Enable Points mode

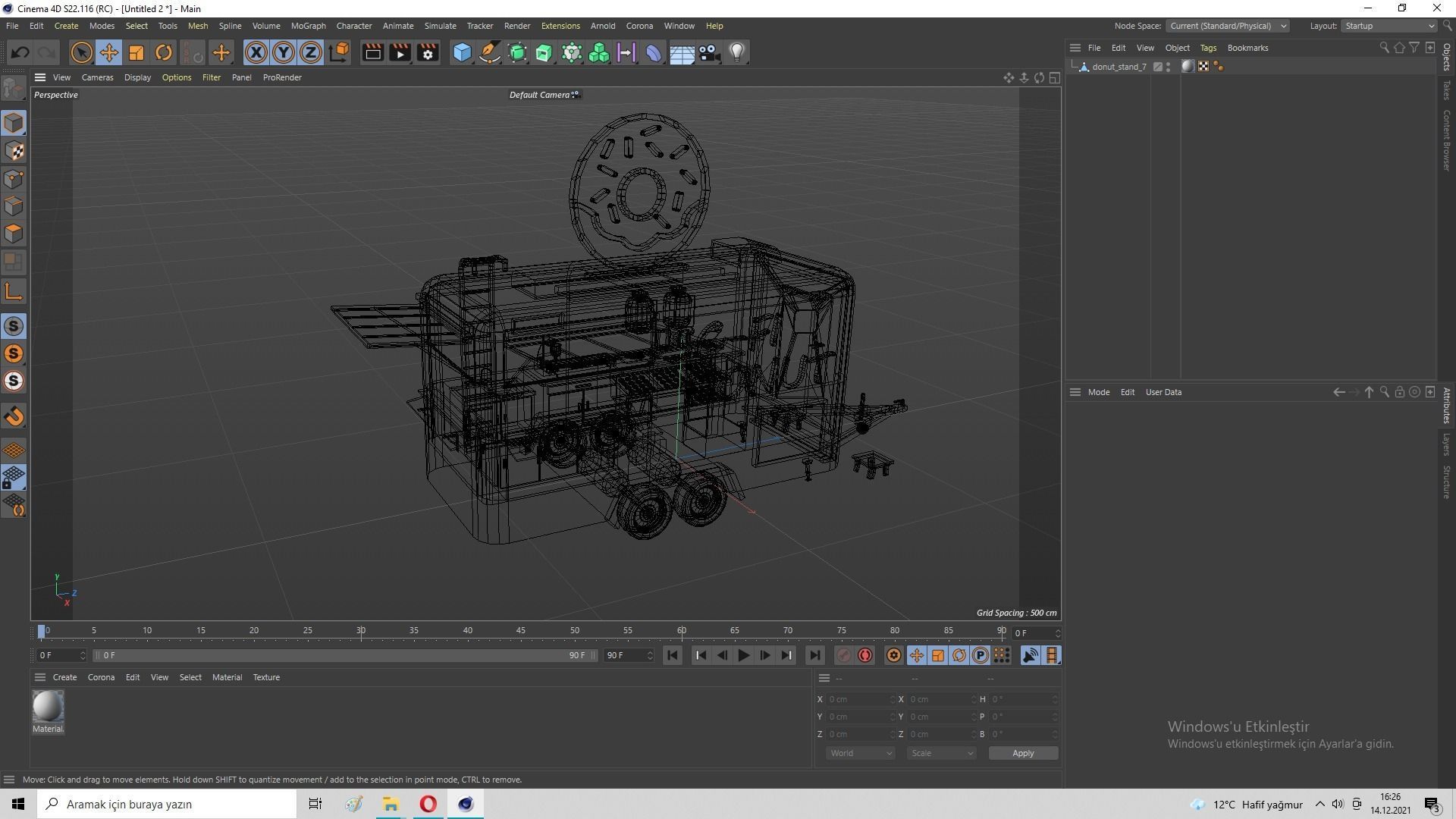pyautogui.click(x=14, y=179)
